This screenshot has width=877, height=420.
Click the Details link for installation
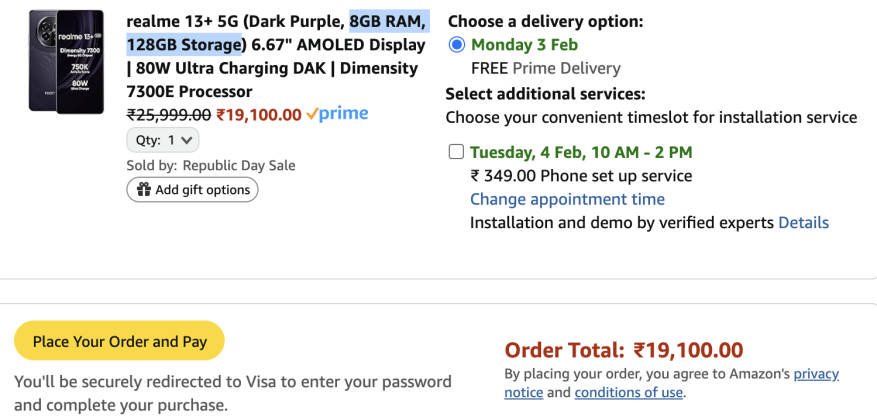803,222
